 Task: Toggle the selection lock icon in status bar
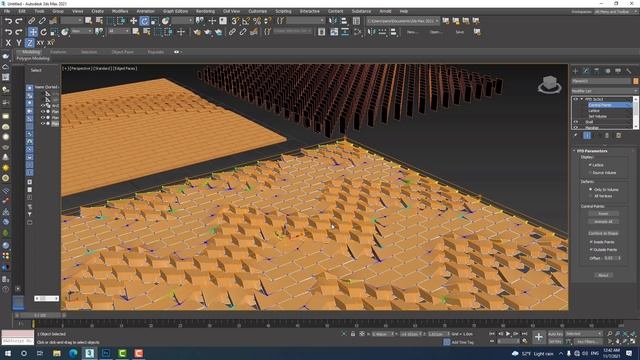tap(353, 334)
